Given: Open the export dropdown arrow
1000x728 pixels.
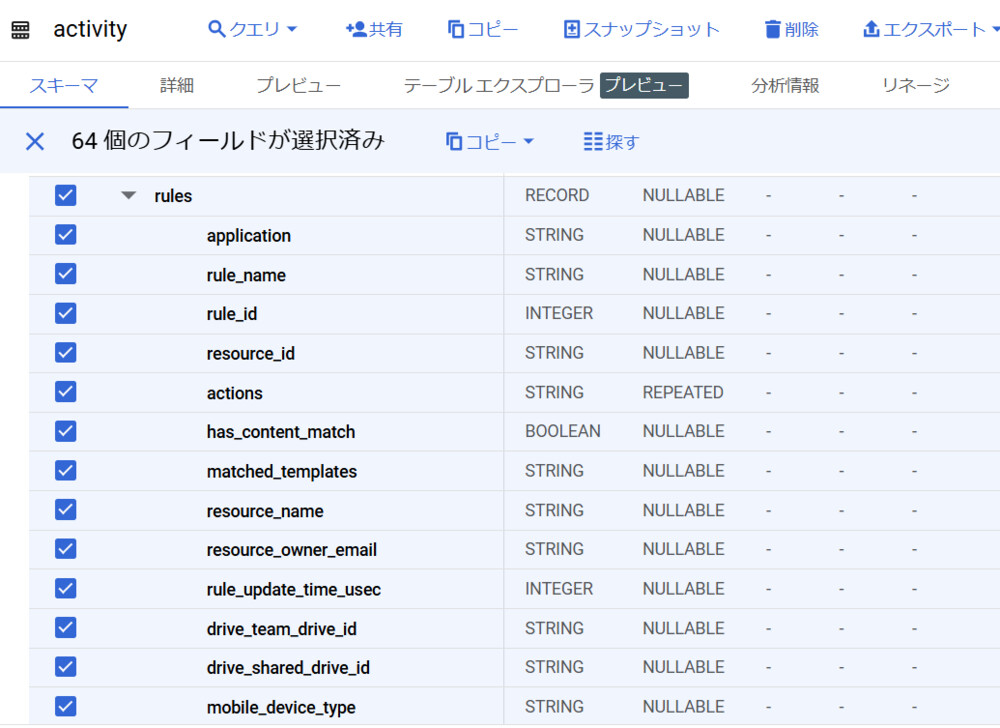Looking at the screenshot, I should [994, 29].
